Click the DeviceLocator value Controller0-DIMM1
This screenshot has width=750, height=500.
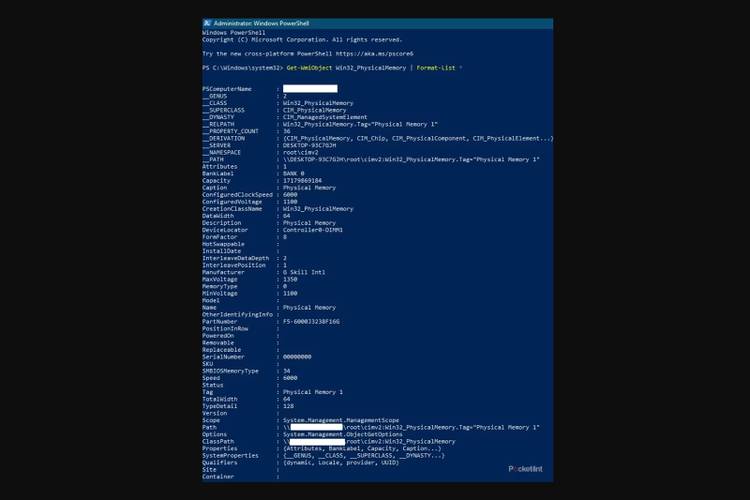pyautogui.click(x=313, y=230)
